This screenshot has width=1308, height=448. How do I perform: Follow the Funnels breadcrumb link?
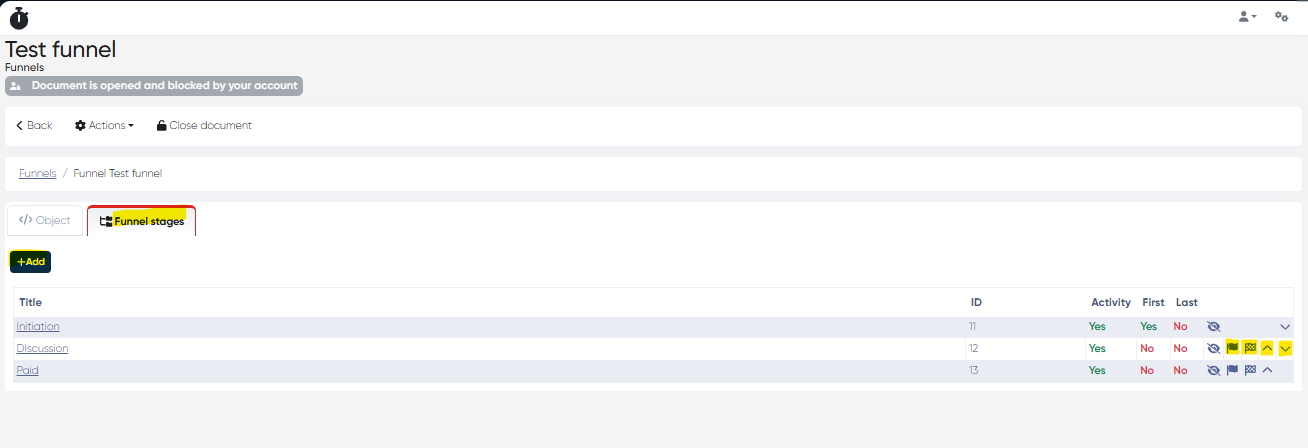(x=37, y=174)
